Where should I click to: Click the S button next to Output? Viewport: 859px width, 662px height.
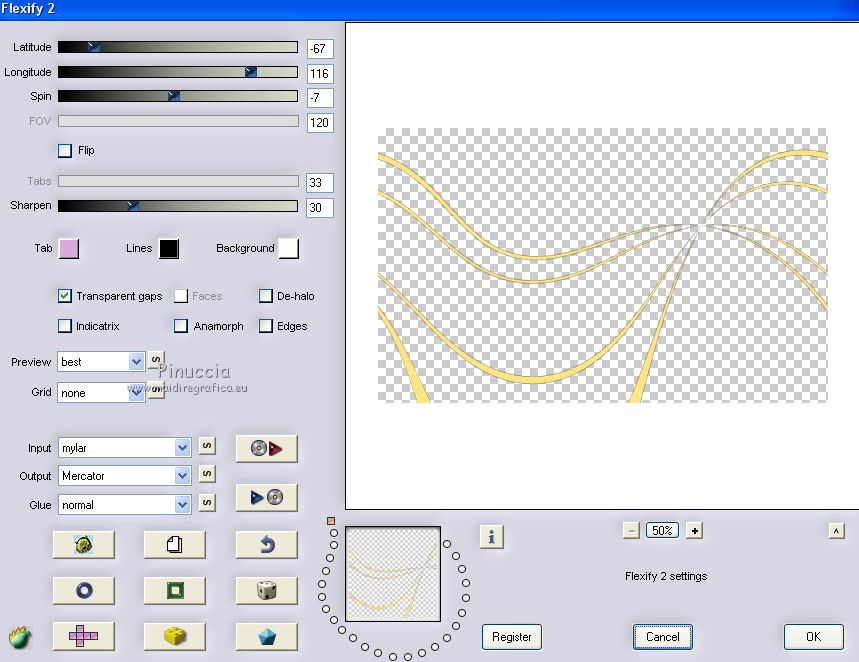pyautogui.click(x=207, y=473)
